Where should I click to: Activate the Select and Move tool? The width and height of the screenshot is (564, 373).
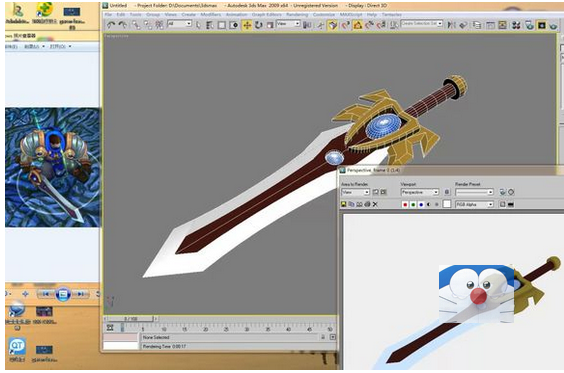coord(247,25)
